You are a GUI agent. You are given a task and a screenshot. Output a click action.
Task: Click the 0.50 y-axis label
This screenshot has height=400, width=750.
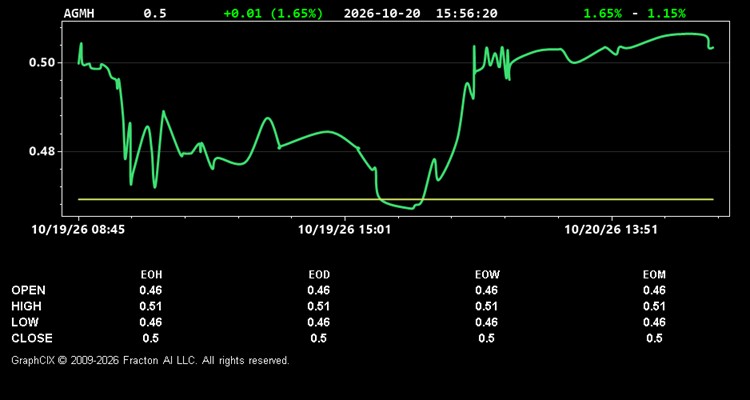point(42,63)
